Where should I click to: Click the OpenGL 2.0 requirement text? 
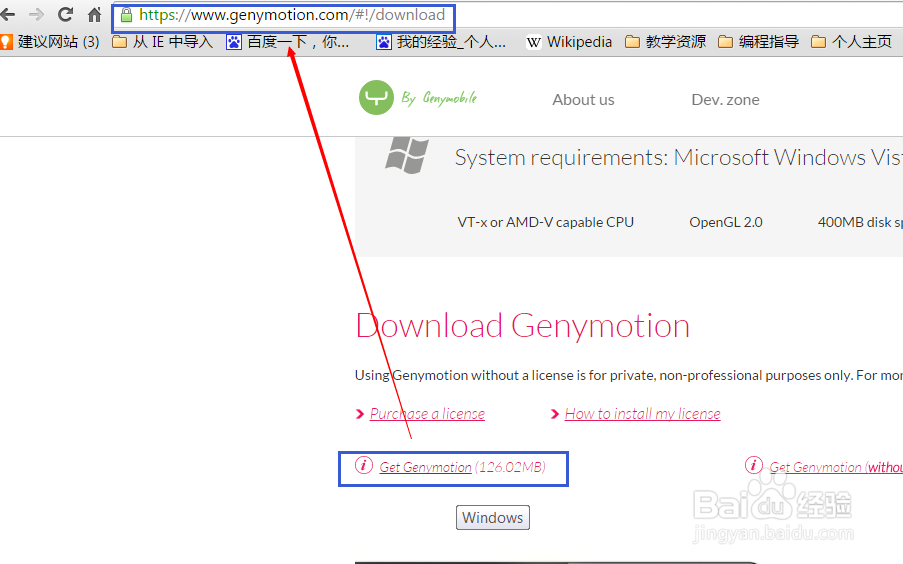tap(726, 222)
